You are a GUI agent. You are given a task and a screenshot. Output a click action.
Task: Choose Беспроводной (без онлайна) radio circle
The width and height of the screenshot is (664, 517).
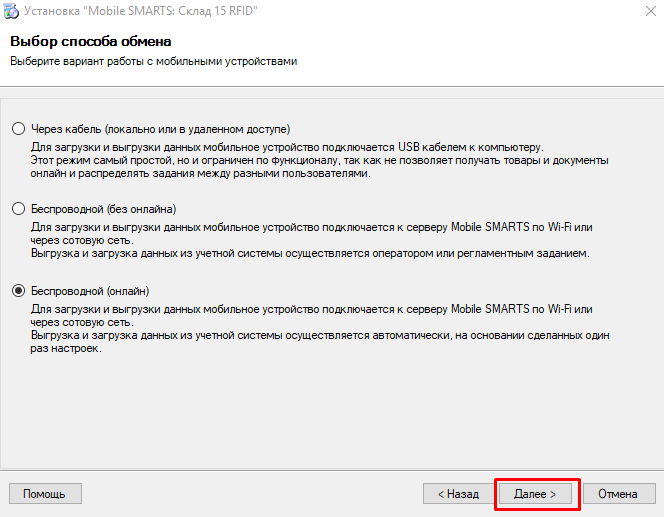18,208
